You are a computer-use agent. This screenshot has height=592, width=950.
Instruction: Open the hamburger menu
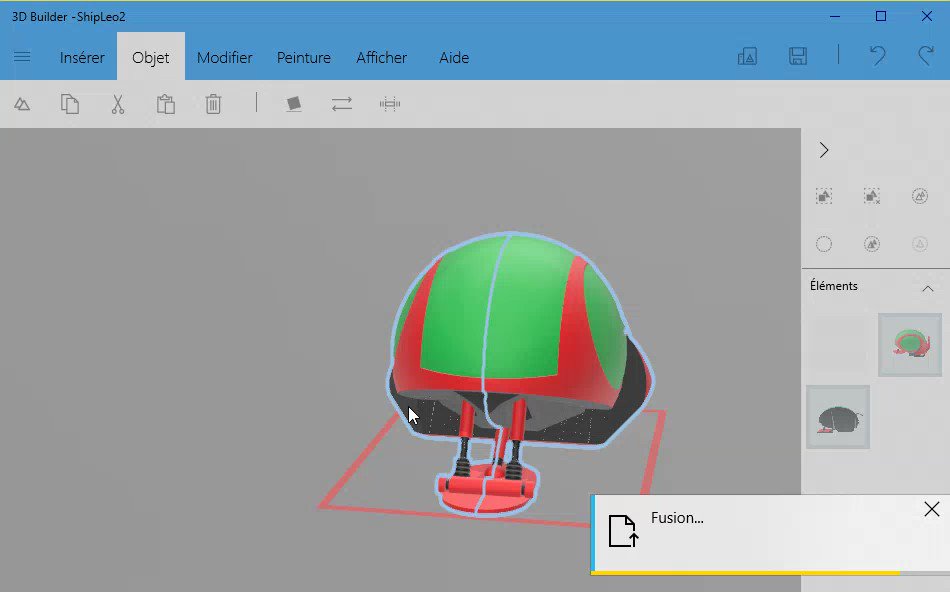(22, 57)
